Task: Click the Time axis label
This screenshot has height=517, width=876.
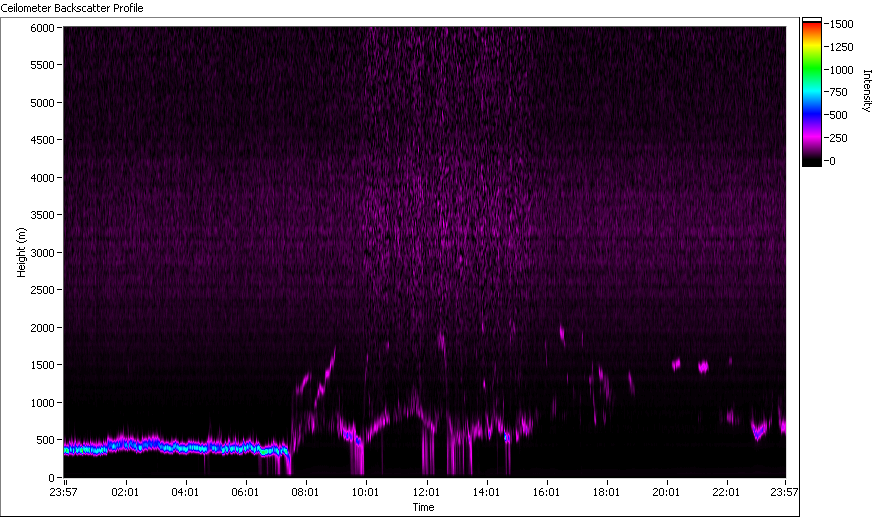Action: tap(423, 507)
